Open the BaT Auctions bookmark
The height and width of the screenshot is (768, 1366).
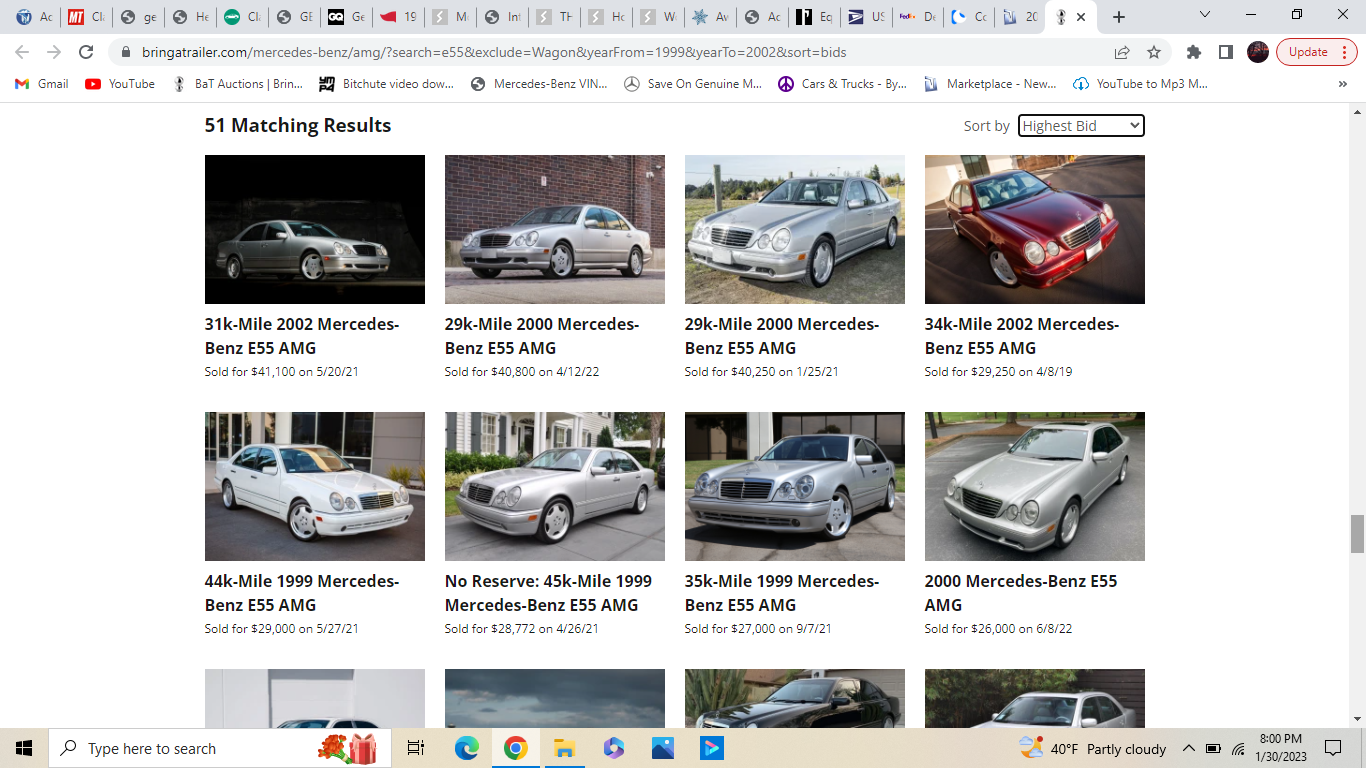[x=237, y=84]
